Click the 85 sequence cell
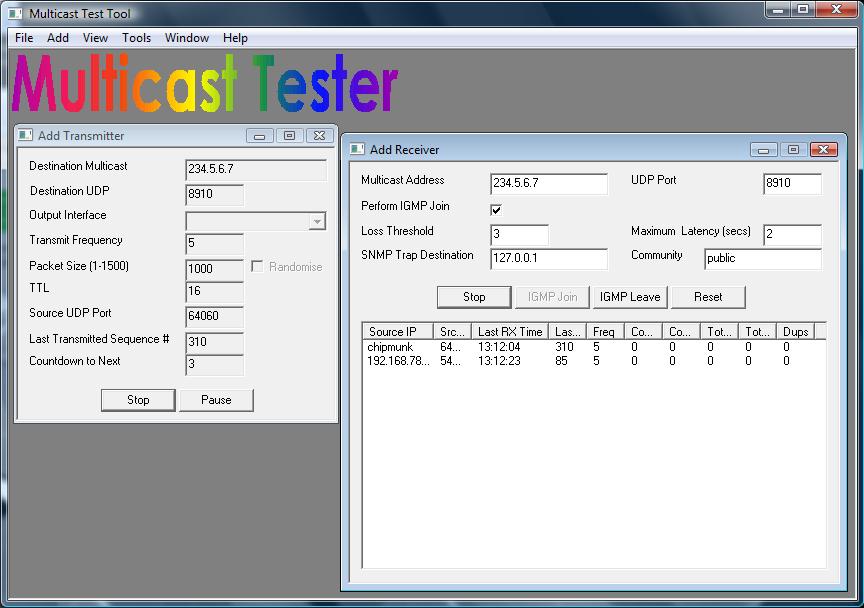Viewport: 864px width, 608px height. pyautogui.click(x=561, y=361)
